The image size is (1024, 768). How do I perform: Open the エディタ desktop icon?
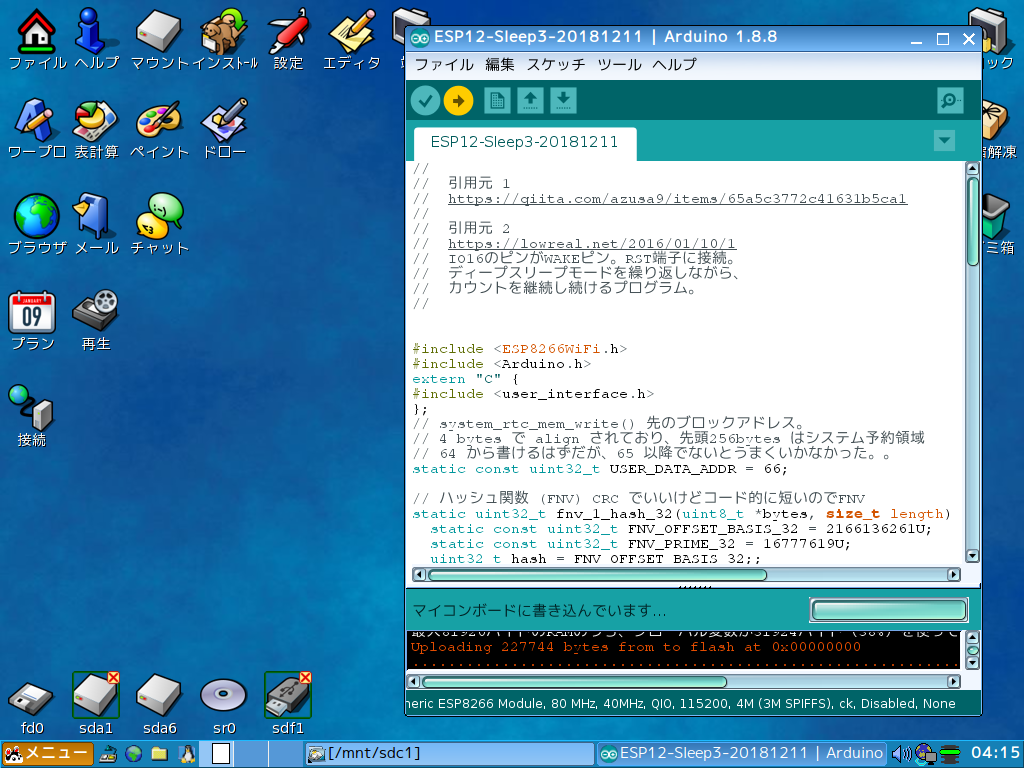351,39
